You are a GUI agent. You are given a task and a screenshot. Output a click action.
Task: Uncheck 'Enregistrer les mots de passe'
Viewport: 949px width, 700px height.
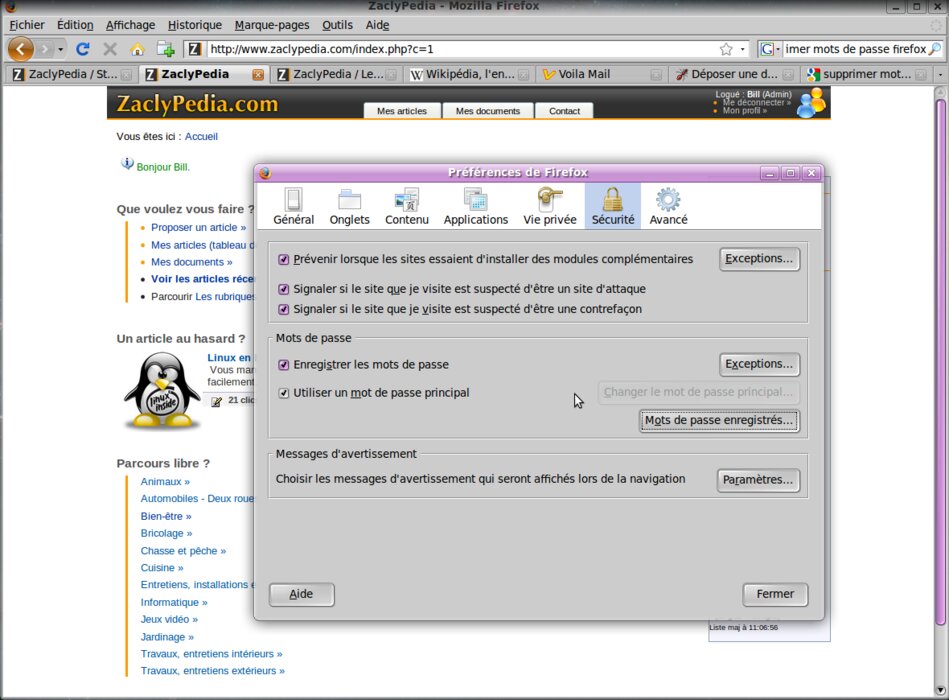tap(284, 365)
